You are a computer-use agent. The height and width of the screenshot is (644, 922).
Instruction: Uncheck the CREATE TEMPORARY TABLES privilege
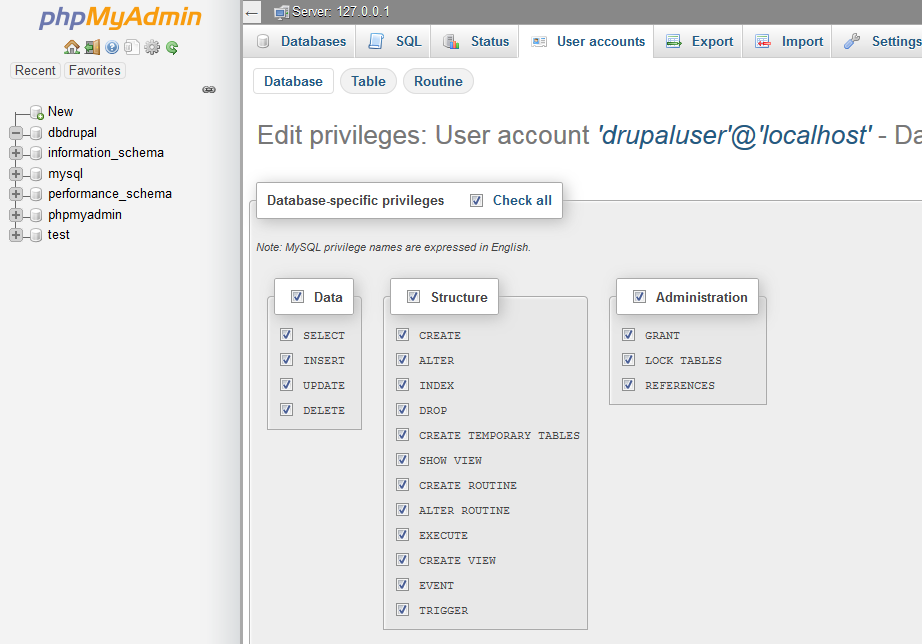[x=402, y=435]
